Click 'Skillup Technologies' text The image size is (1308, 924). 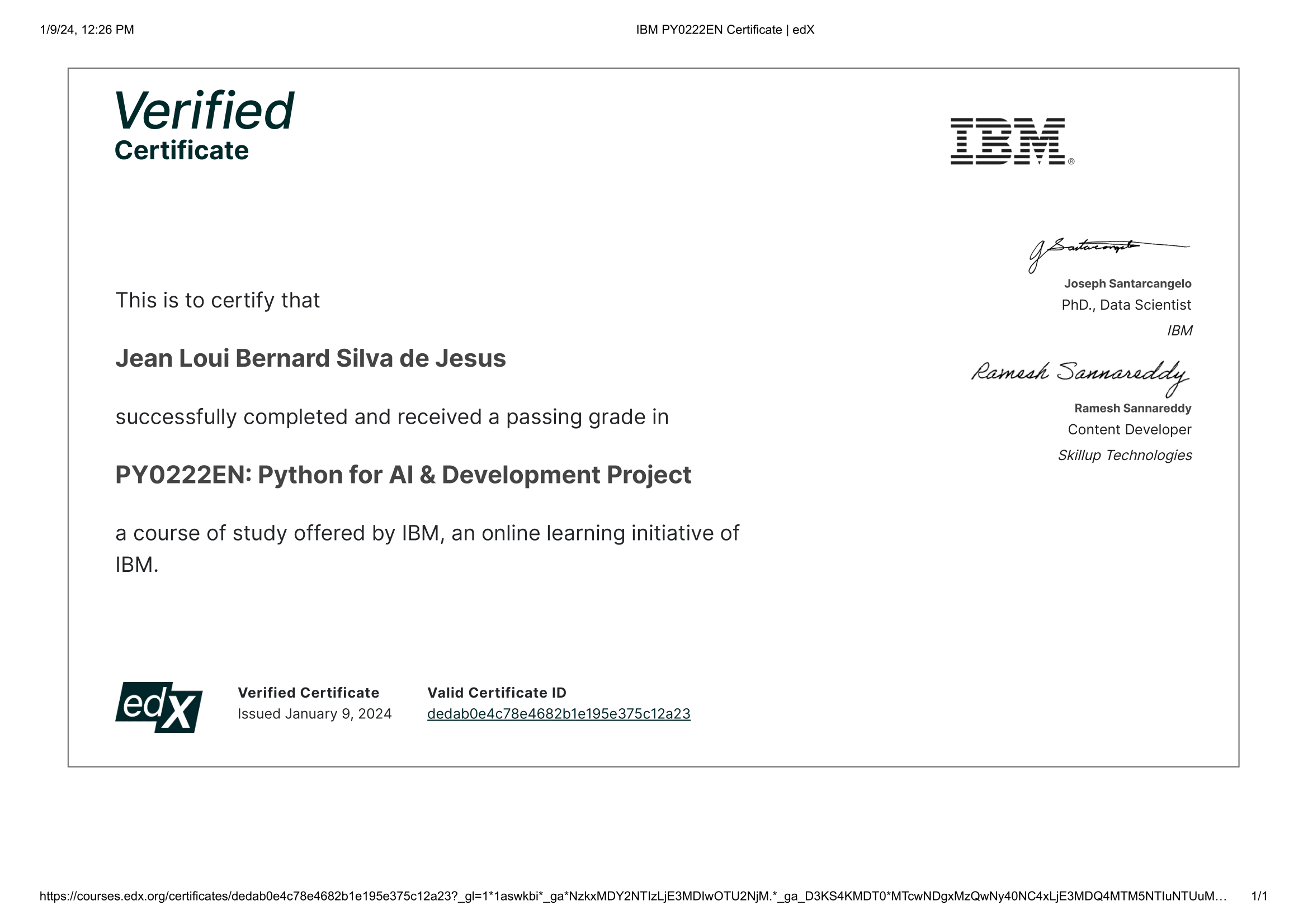(x=1125, y=455)
